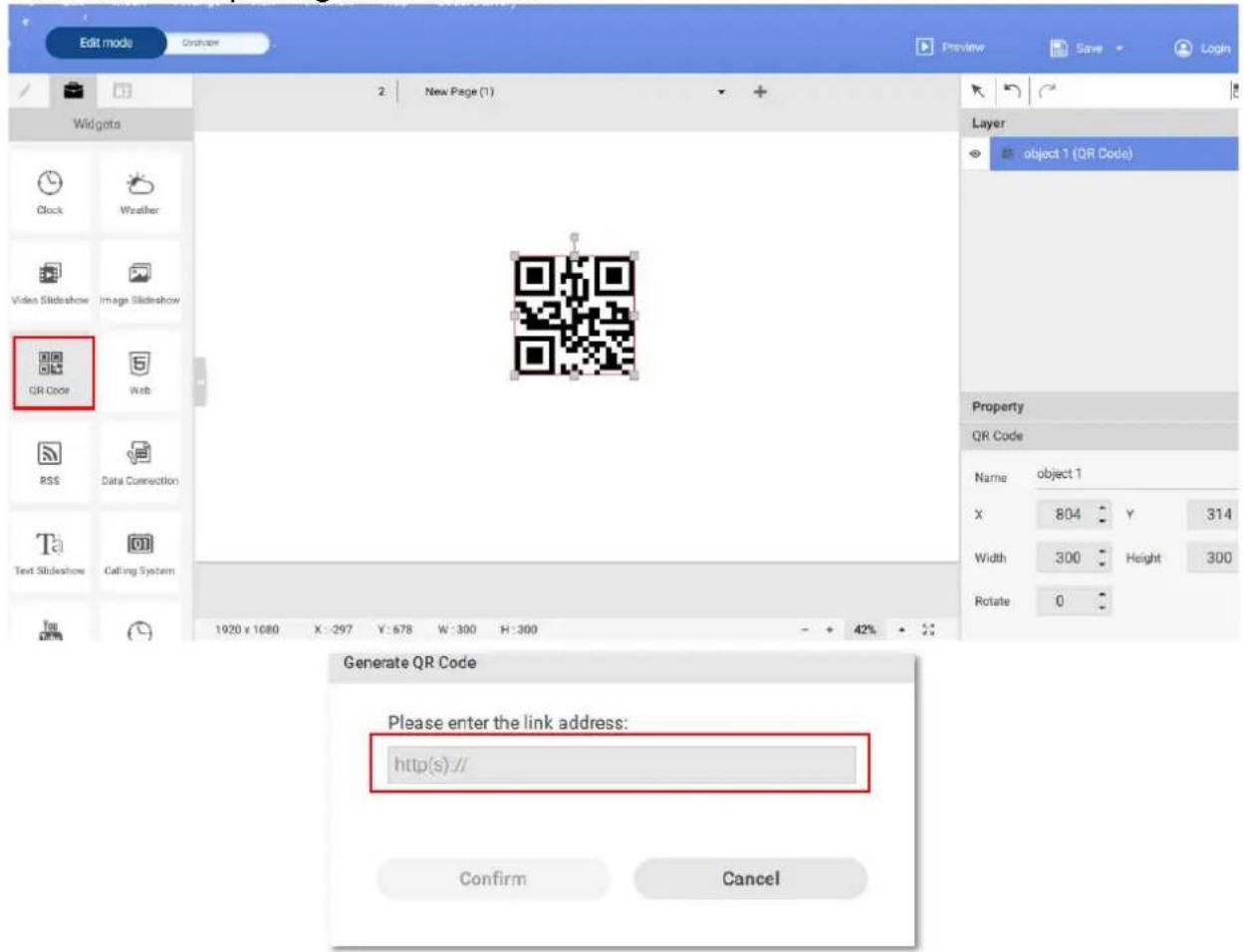Click the QR Code property header
The width and height of the screenshot is (1246, 952).
(x=1101, y=436)
